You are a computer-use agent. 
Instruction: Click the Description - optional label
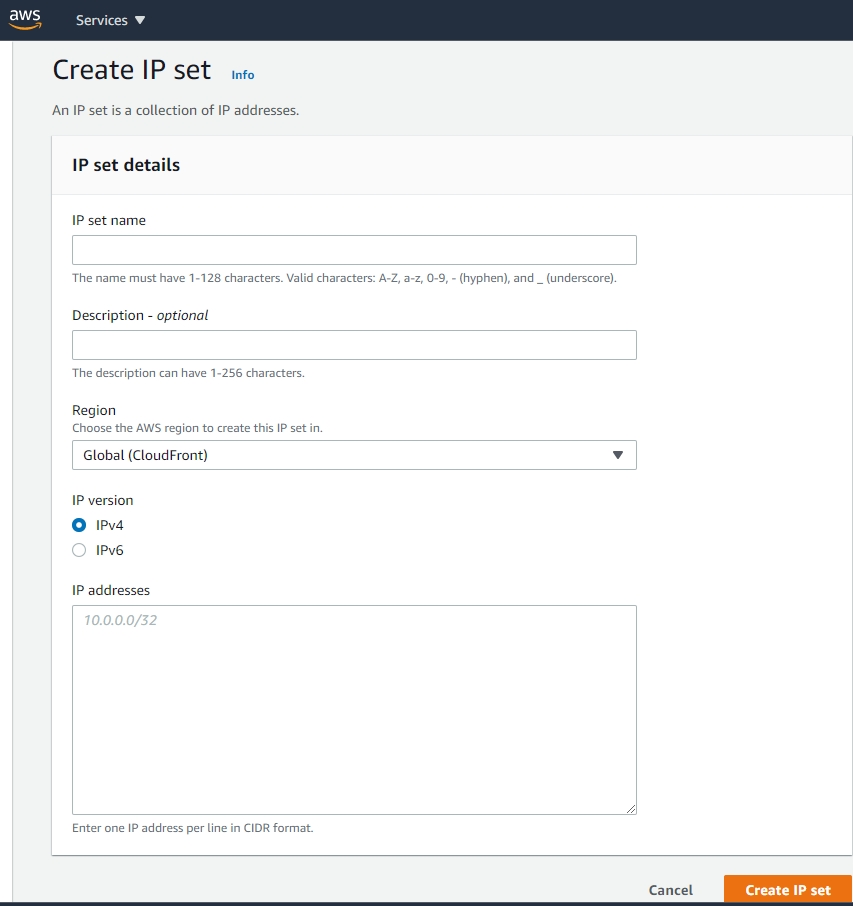tap(140, 315)
